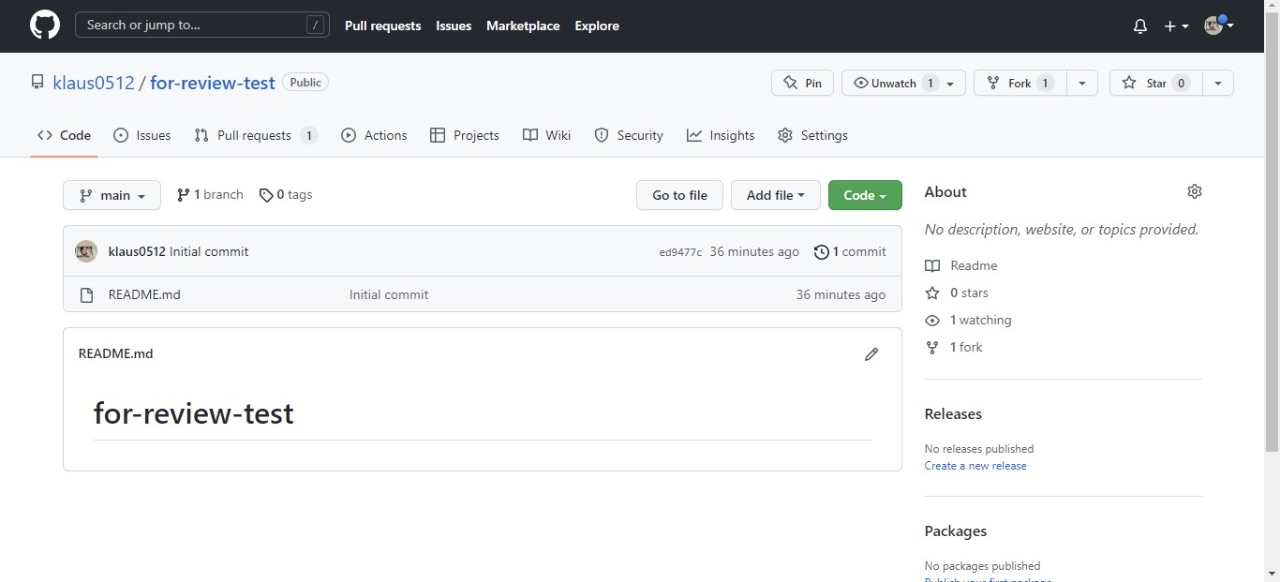Edit README with the pencil icon
Viewport: 1280px width, 582px height.
(x=872, y=354)
